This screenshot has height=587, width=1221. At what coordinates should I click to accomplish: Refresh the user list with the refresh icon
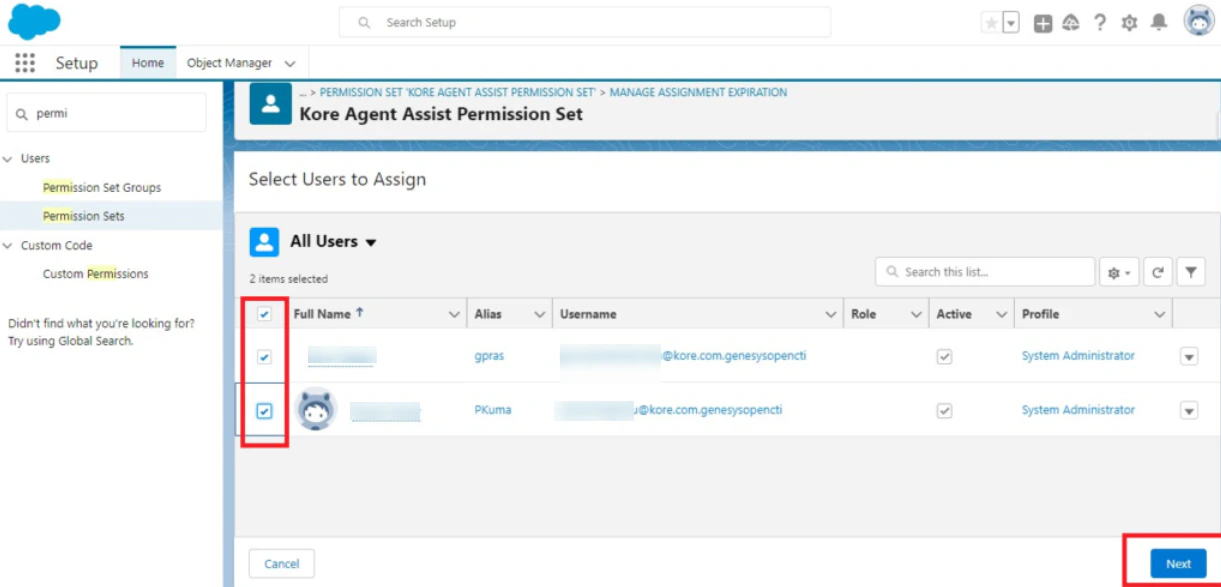point(1156,271)
